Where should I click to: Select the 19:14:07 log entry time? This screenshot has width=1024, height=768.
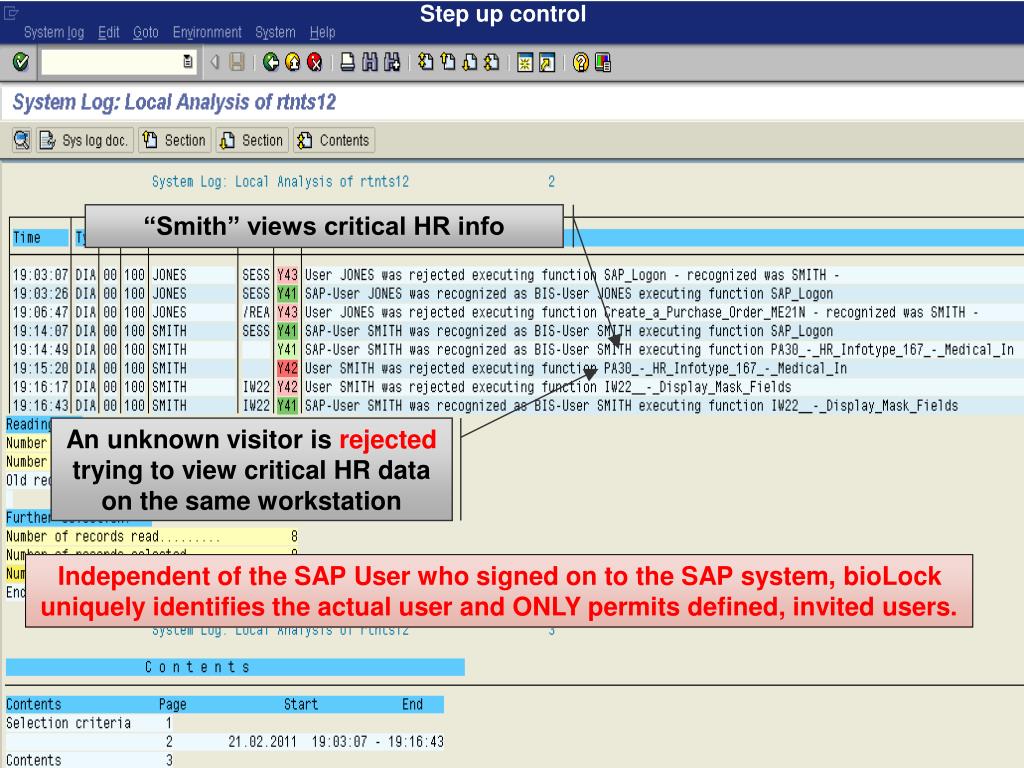click(x=40, y=331)
